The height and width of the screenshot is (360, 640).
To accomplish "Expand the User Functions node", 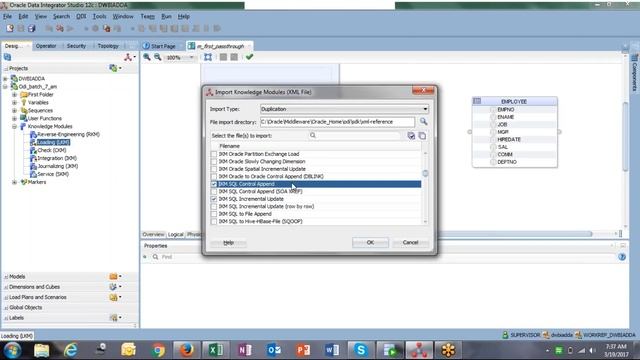I will pyautogui.click(x=14, y=118).
